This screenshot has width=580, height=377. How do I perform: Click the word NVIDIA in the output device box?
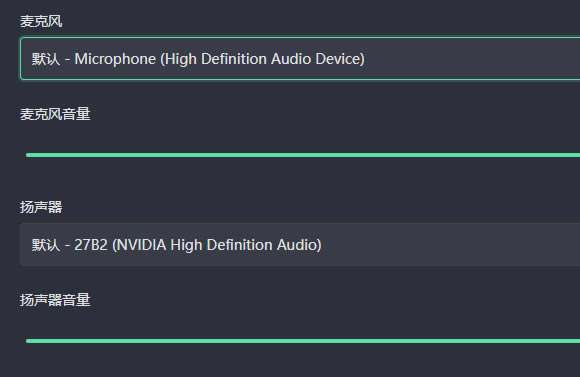(x=141, y=245)
